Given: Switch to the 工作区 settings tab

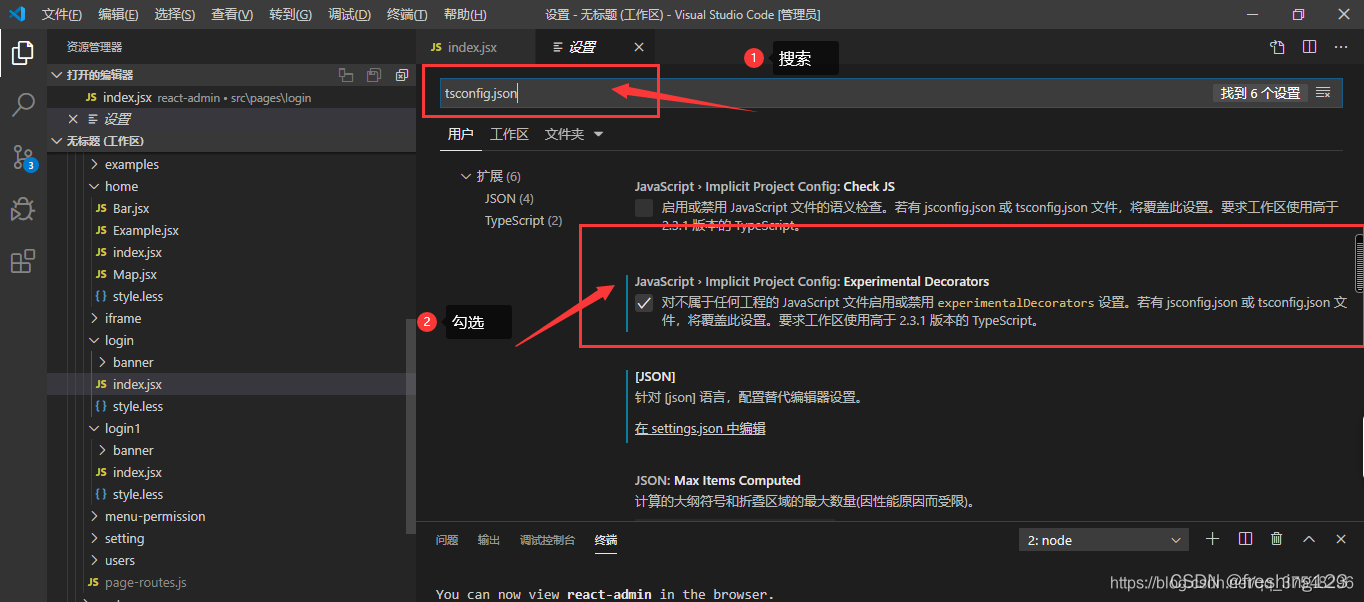Looking at the screenshot, I should 509,134.
